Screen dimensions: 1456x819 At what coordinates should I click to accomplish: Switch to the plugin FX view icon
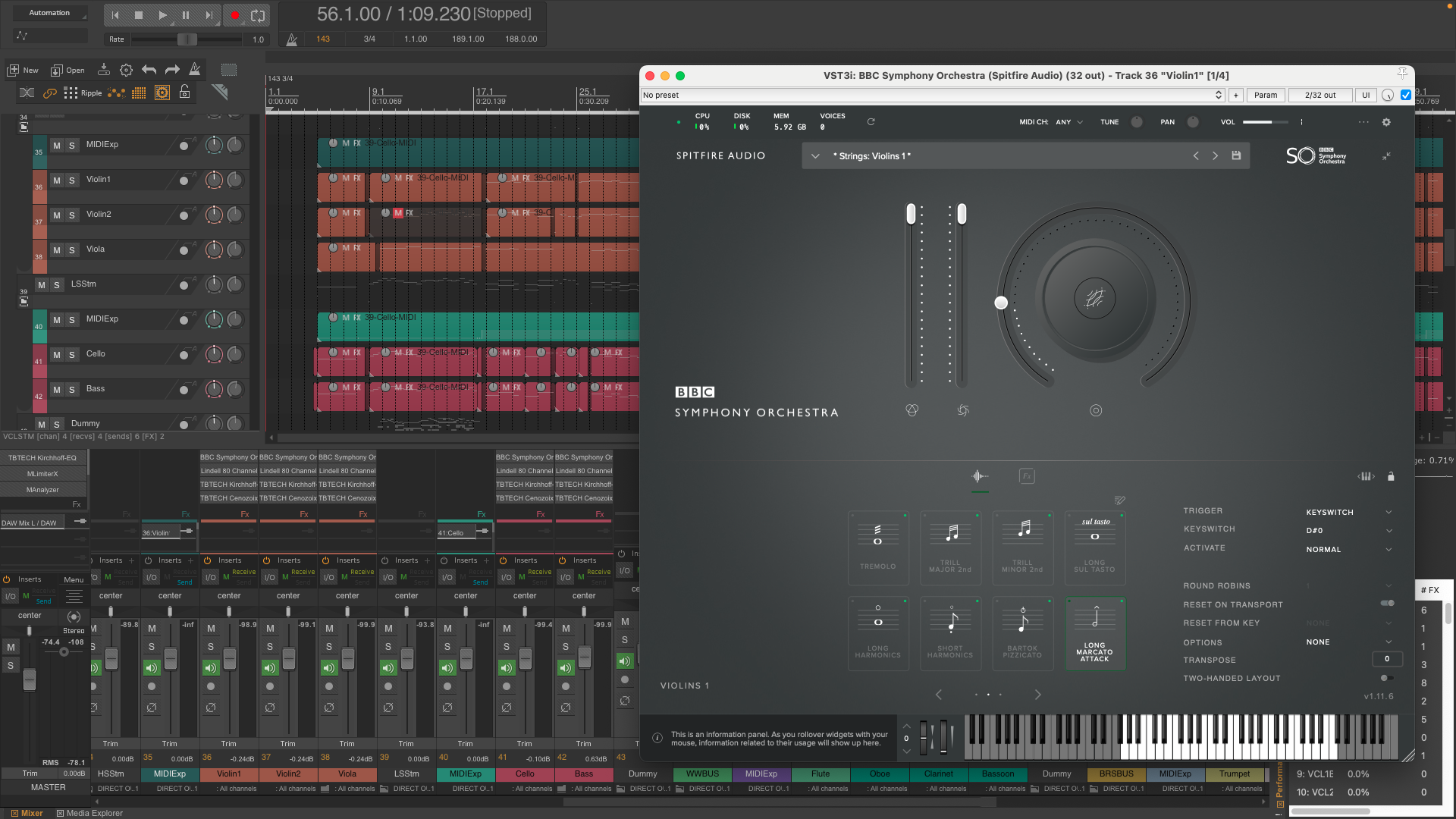1027,476
